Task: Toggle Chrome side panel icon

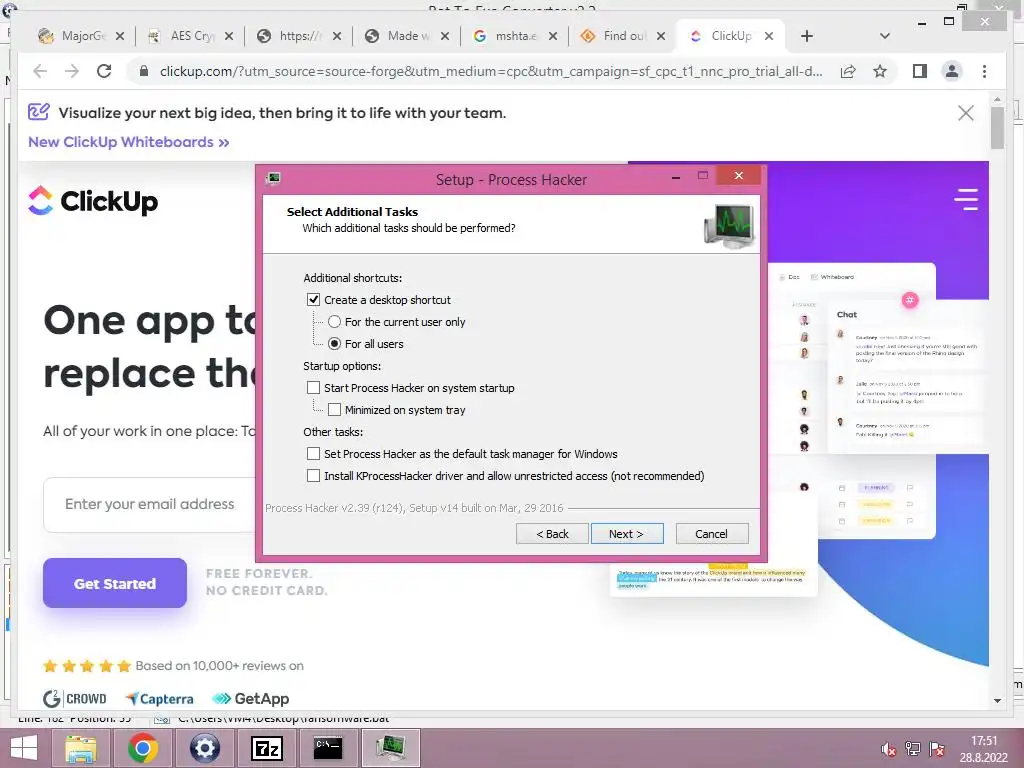Action: tap(920, 71)
